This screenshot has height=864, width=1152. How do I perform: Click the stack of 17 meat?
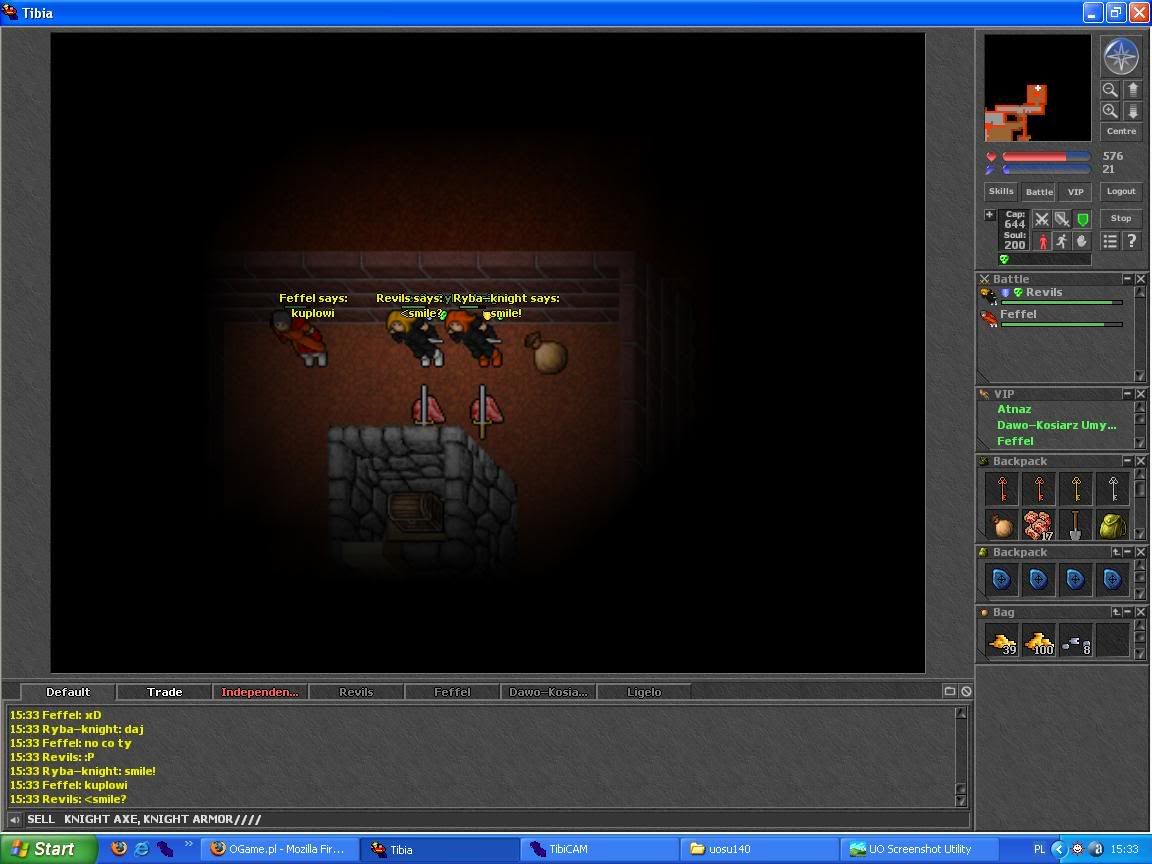(x=1039, y=525)
